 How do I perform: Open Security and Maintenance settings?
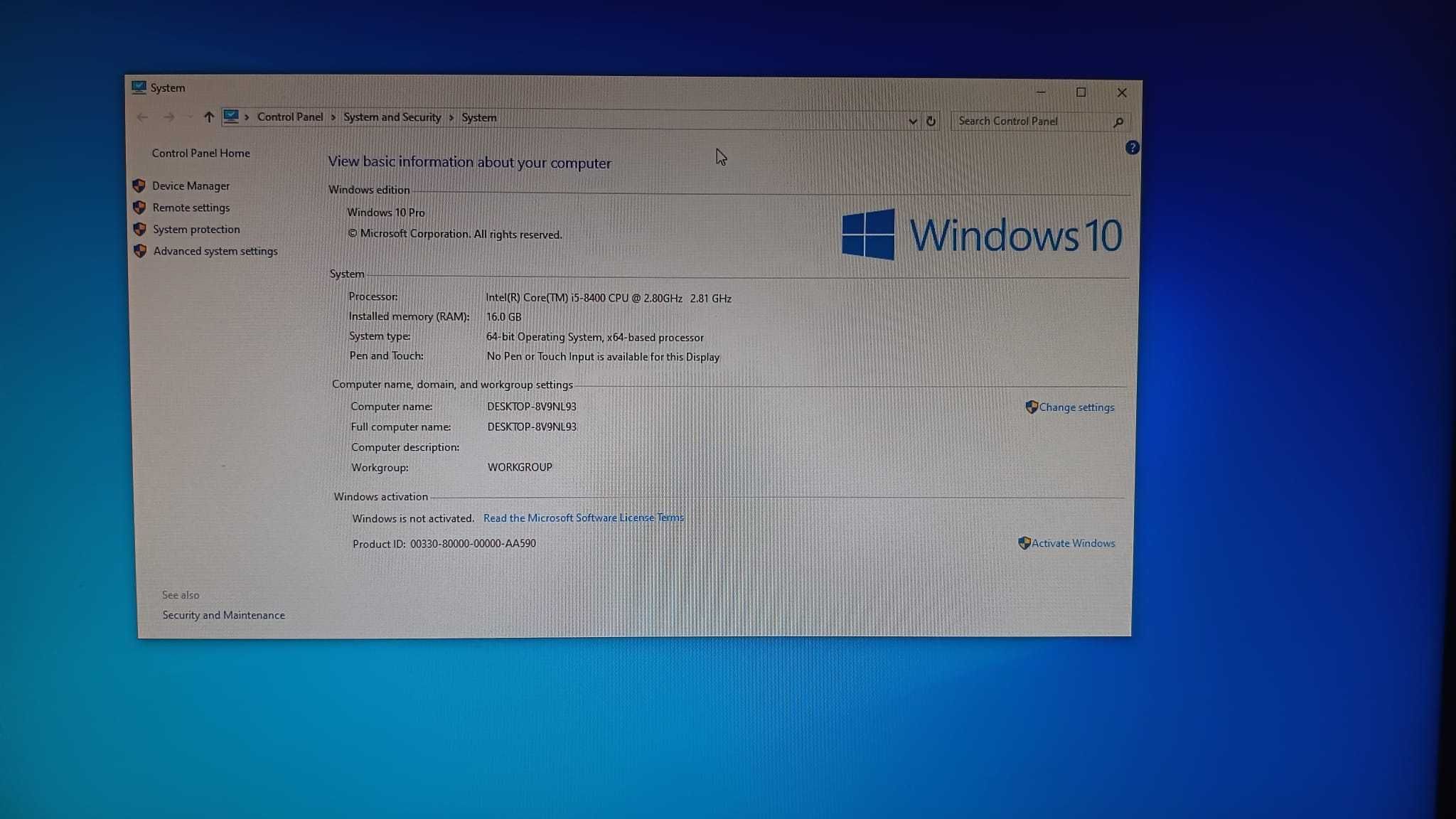pyautogui.click(x=223, y=614)
